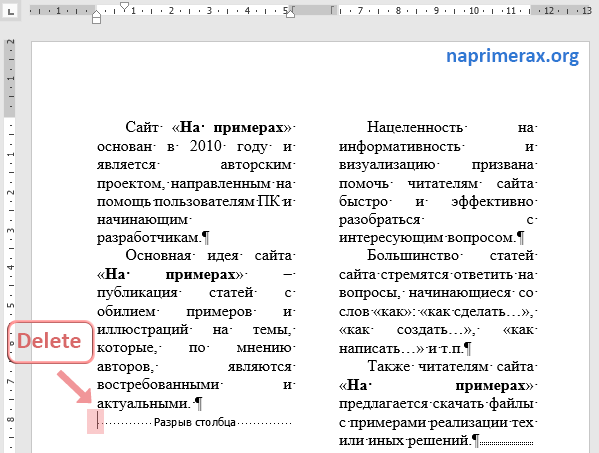Click the word 'проектом,'
Viewport: 599px width, 453px height.
(x=131, y=184)
